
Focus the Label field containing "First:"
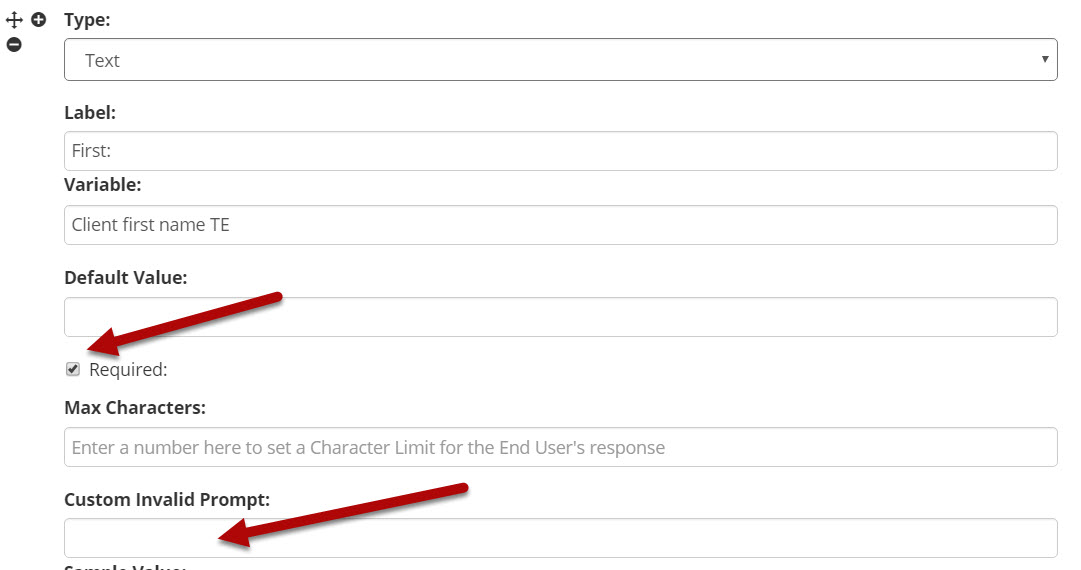coord(560,151)
